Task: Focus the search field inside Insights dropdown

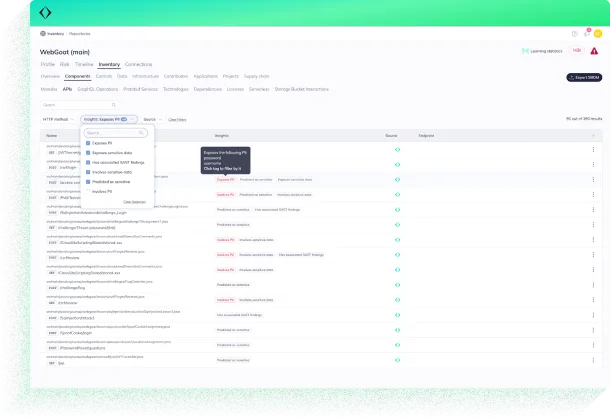Action: (116, 133)
